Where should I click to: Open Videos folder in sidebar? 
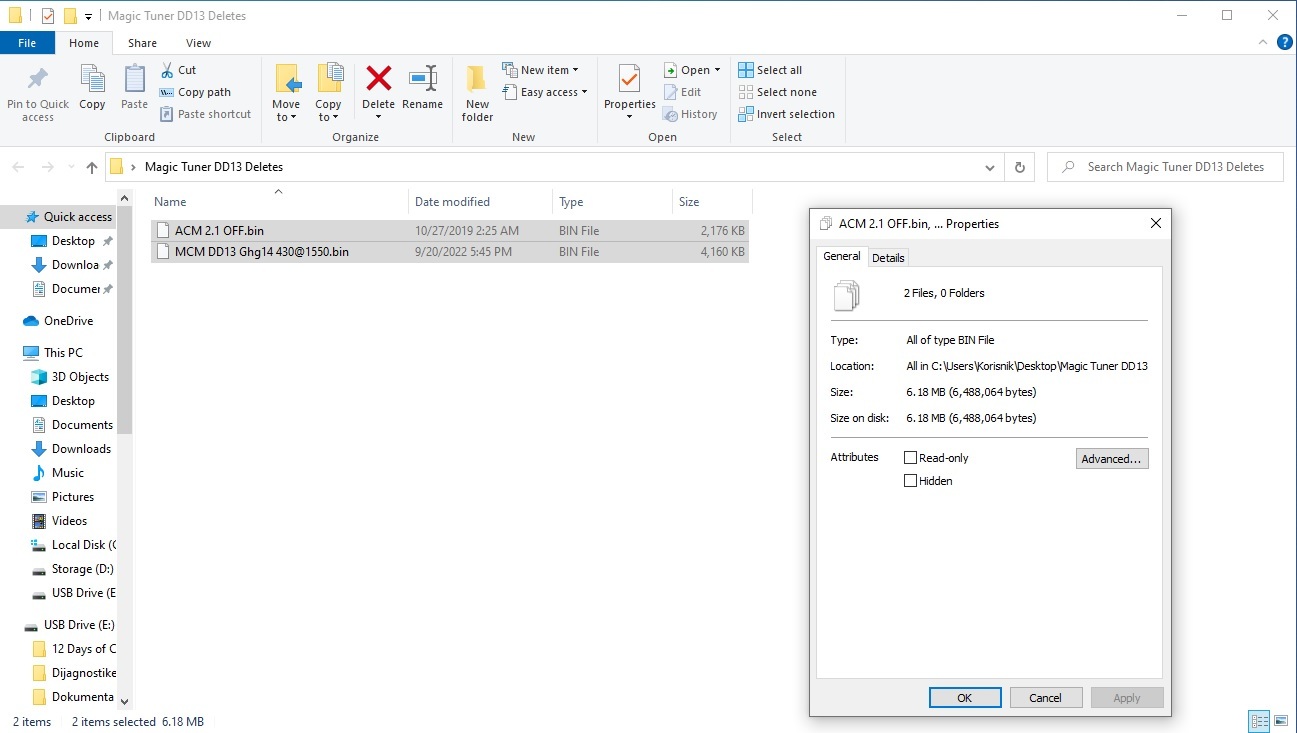[x=69, y=521]
